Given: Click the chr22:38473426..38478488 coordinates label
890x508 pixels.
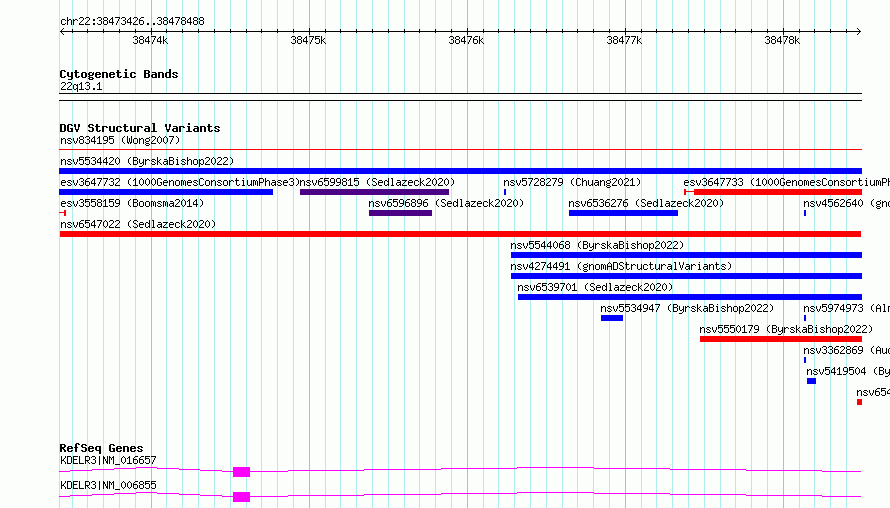Looking at the screenshot, I should pos(132,22).
